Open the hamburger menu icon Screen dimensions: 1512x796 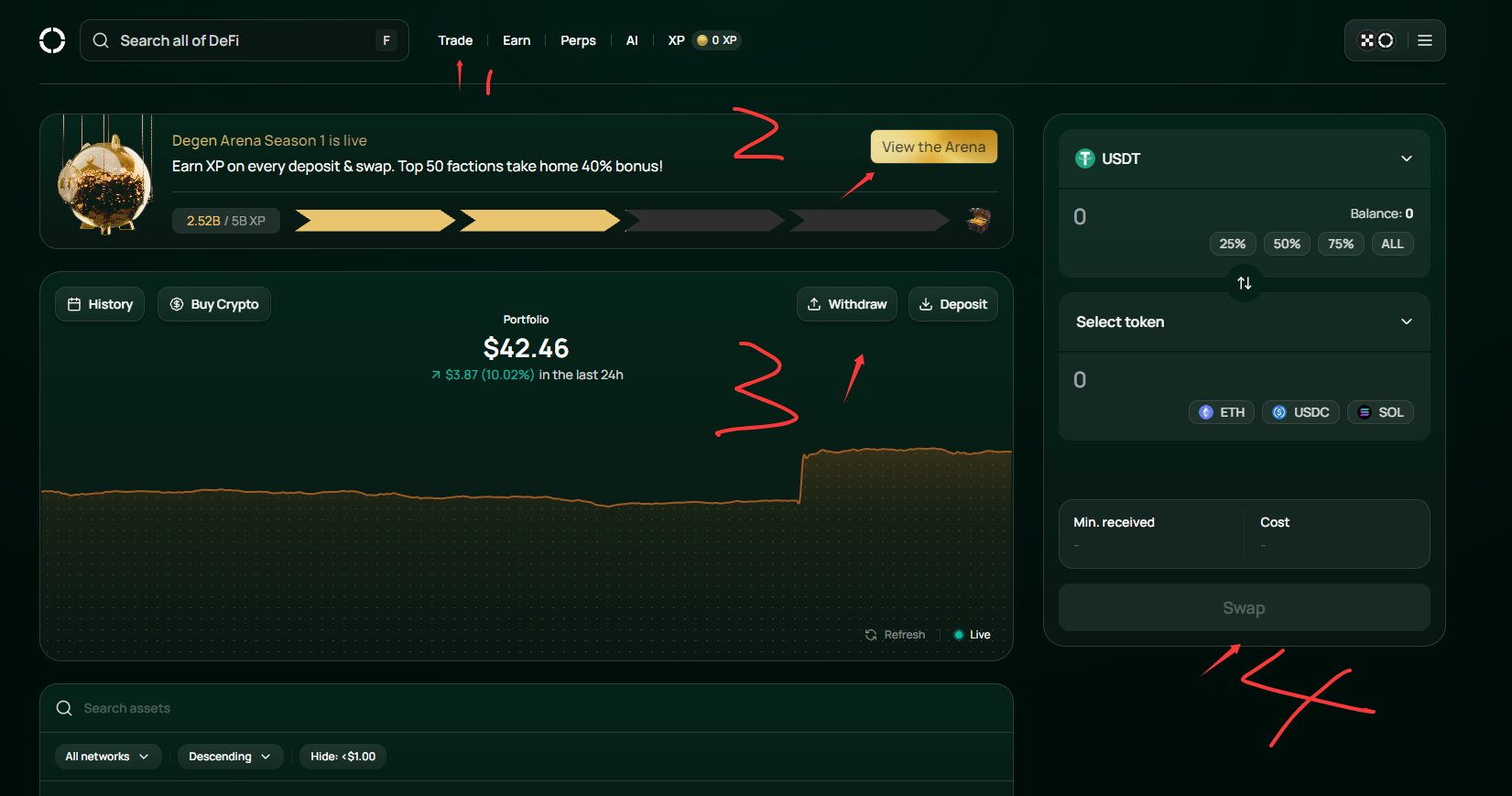1425,40
